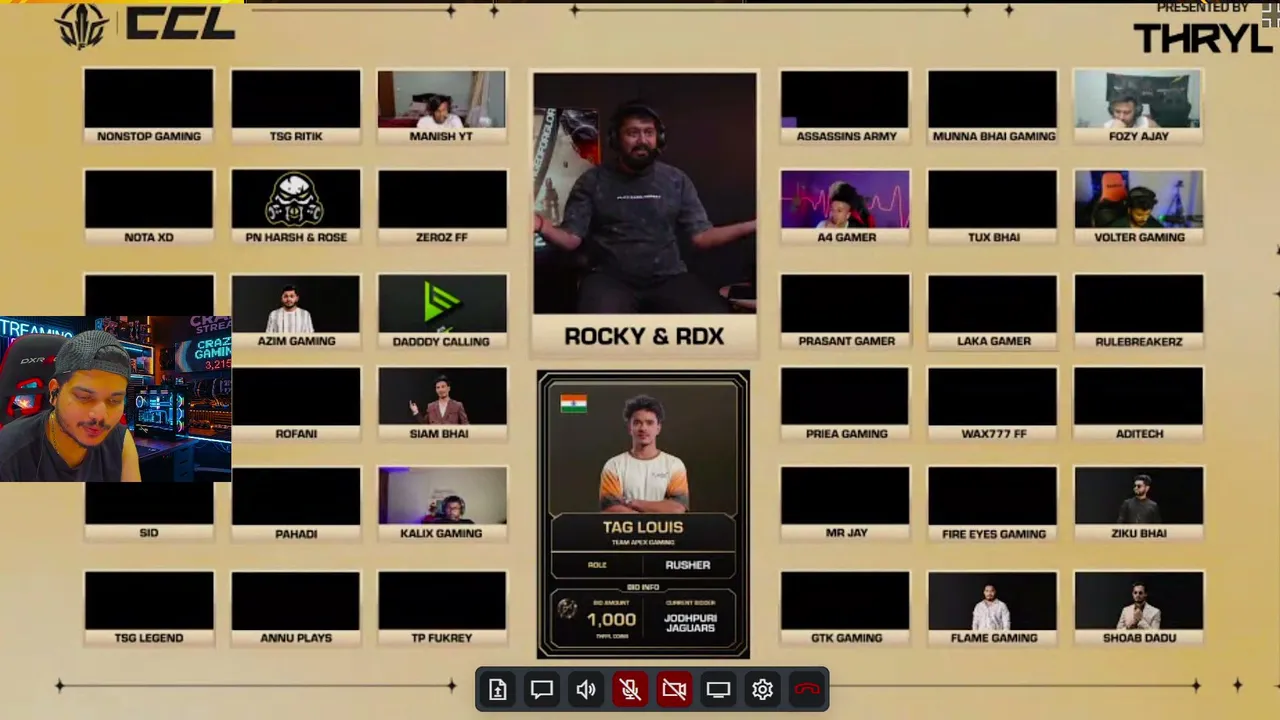This screenshot has height=720, width=1280.
Task: Click the 1,000 bid amount
Action: click(x=611, y=620)
